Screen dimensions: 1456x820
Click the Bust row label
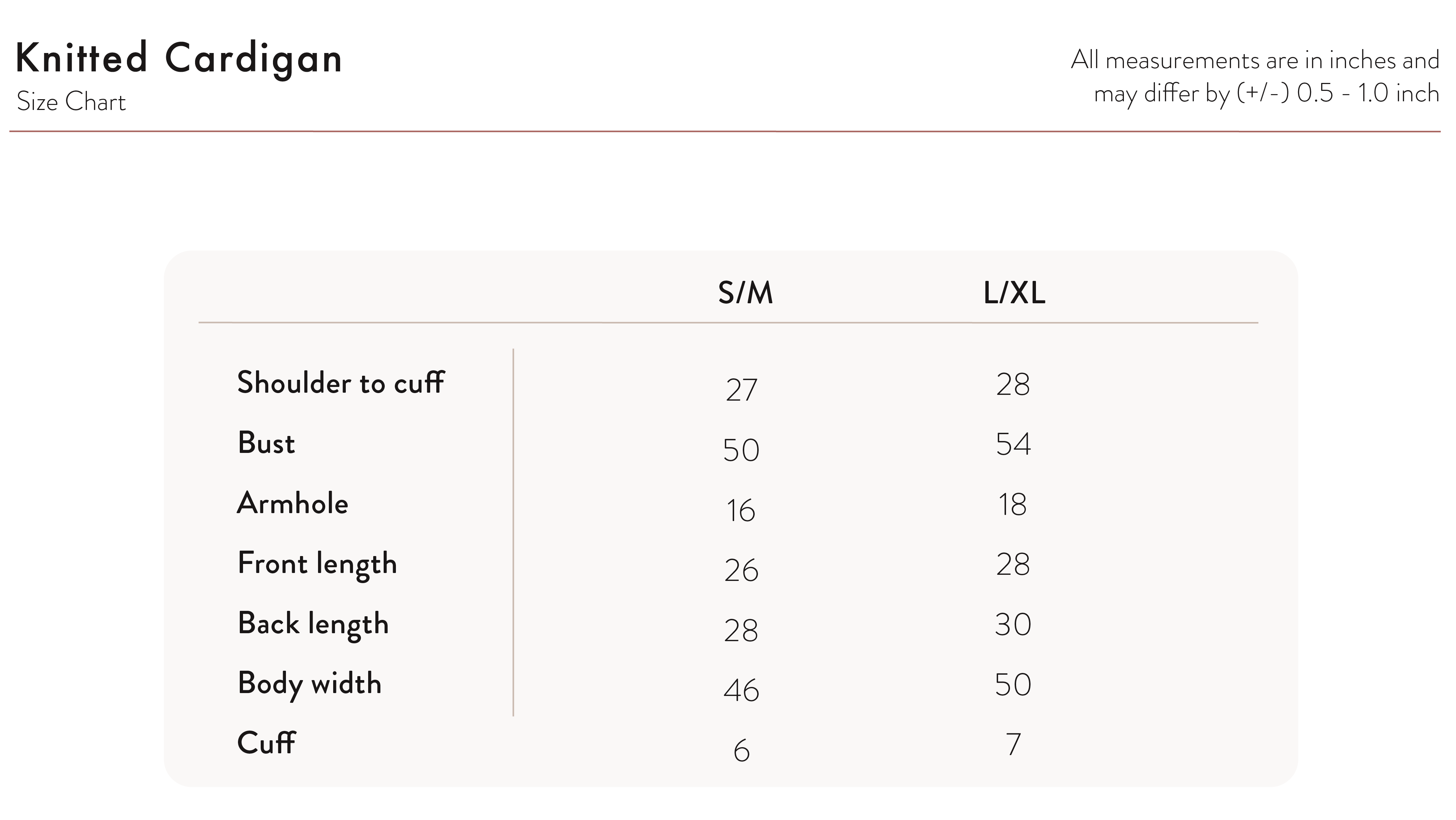point(266,442)
